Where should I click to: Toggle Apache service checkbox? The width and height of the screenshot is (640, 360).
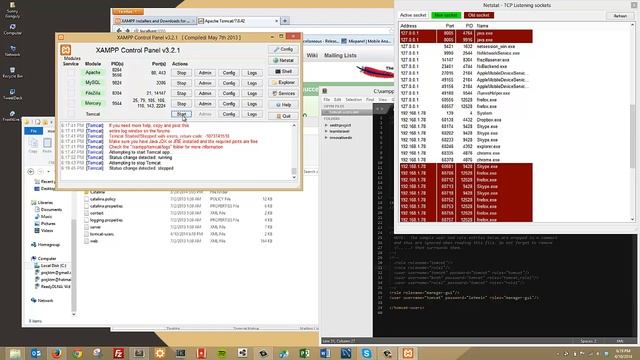[71, 73]
